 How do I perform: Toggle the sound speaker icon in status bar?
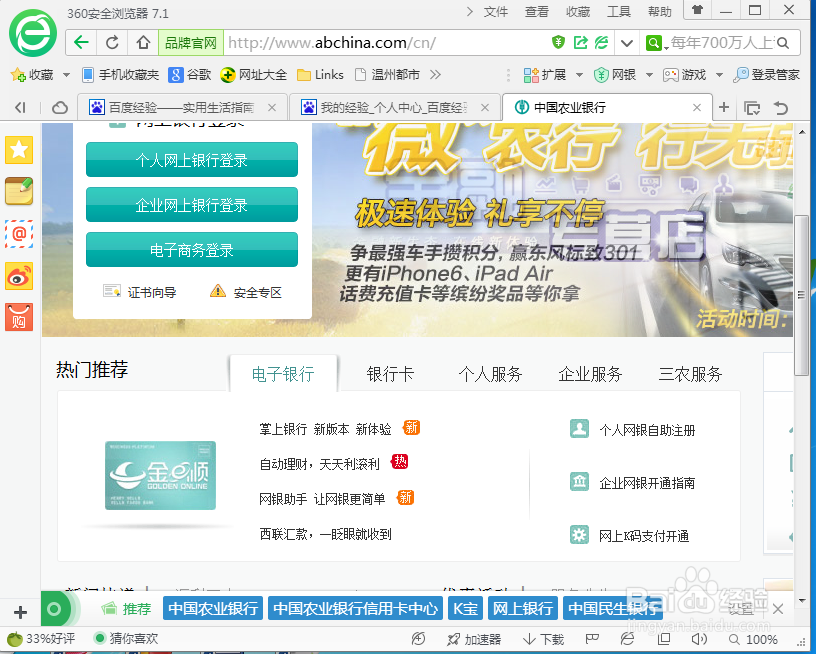698,639
